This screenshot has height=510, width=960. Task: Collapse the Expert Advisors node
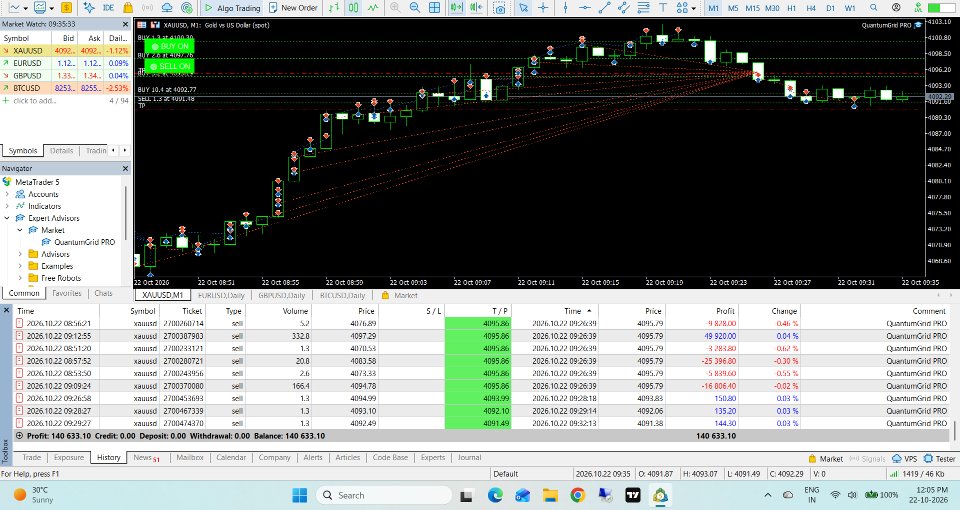(x=7, y=218)
